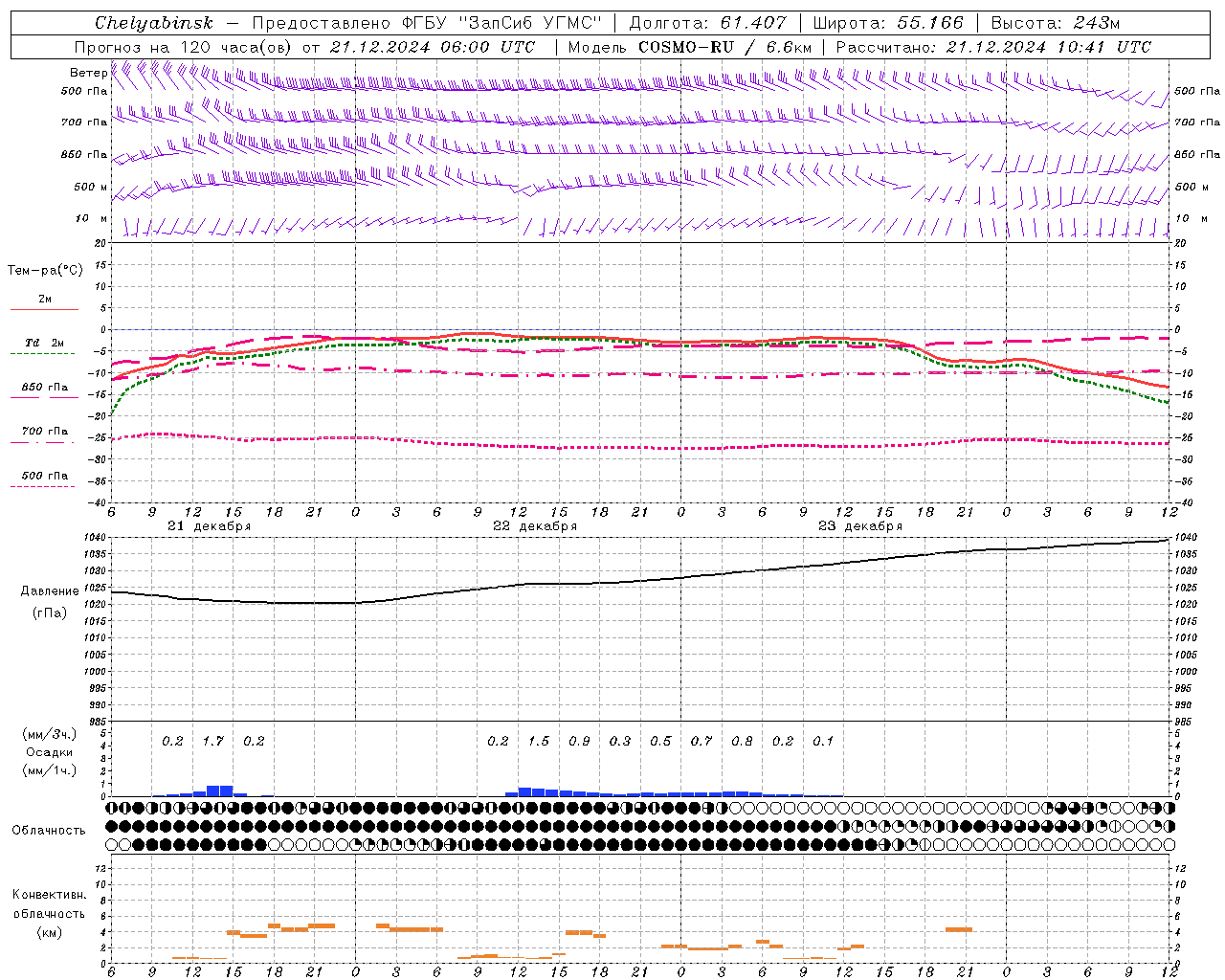
Task: Click the '(км)' convective cloud unit label
Action: click(49, 932)
